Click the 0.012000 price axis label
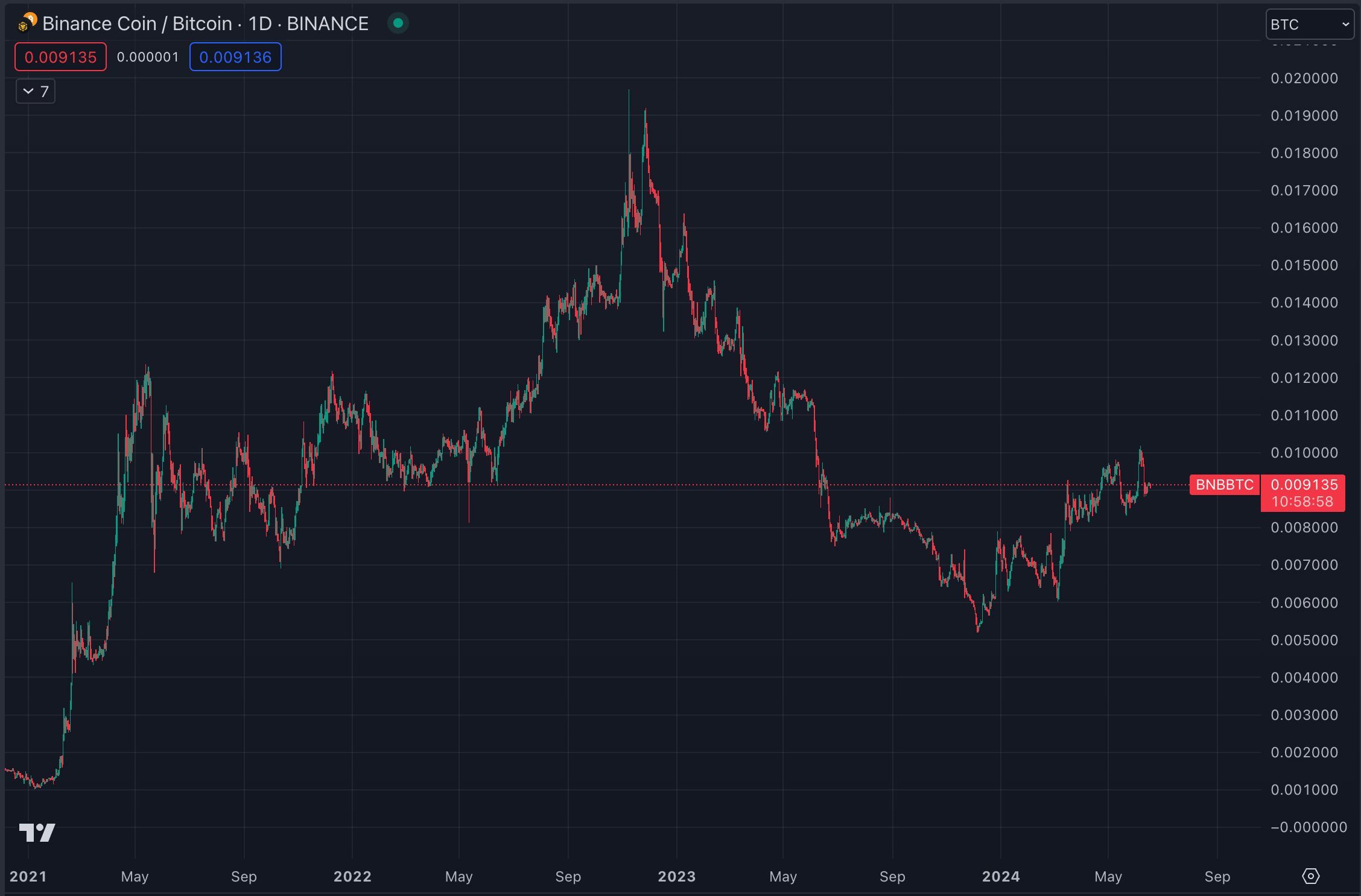The image size is (1361, 896). tap(1304, 378)
